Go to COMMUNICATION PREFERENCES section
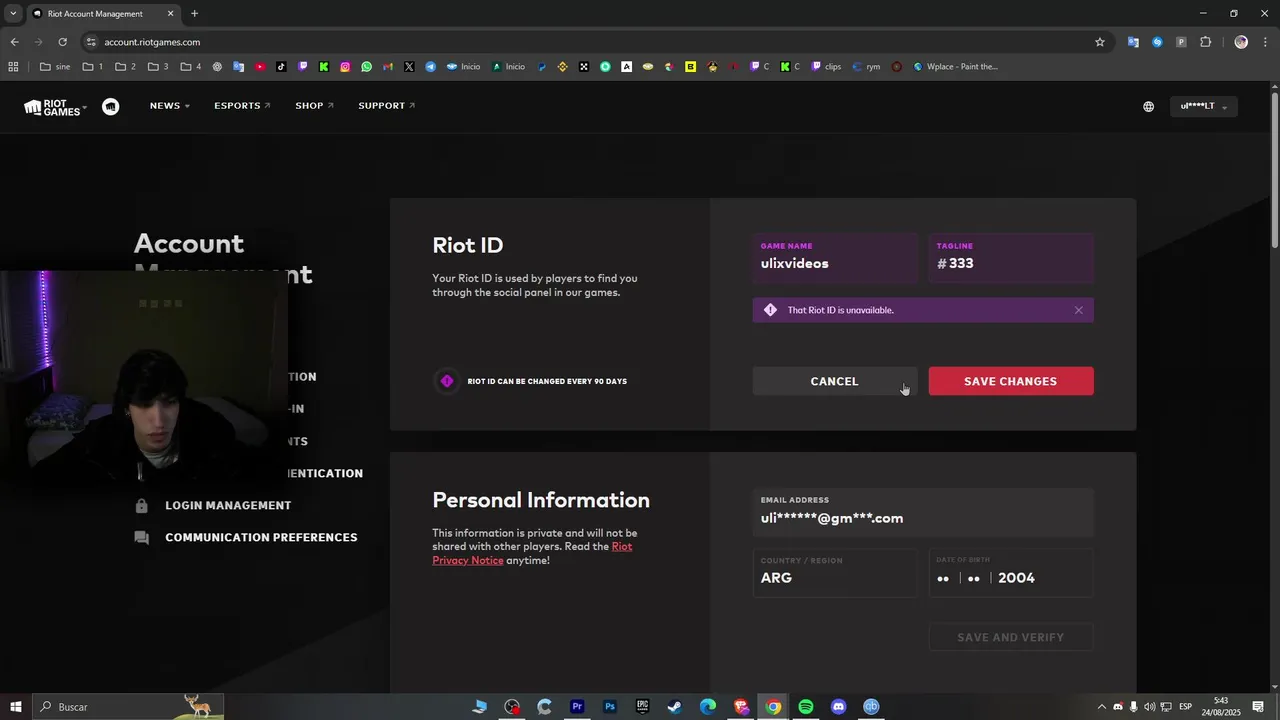The image size is (1280, 720). coord(261,538)
